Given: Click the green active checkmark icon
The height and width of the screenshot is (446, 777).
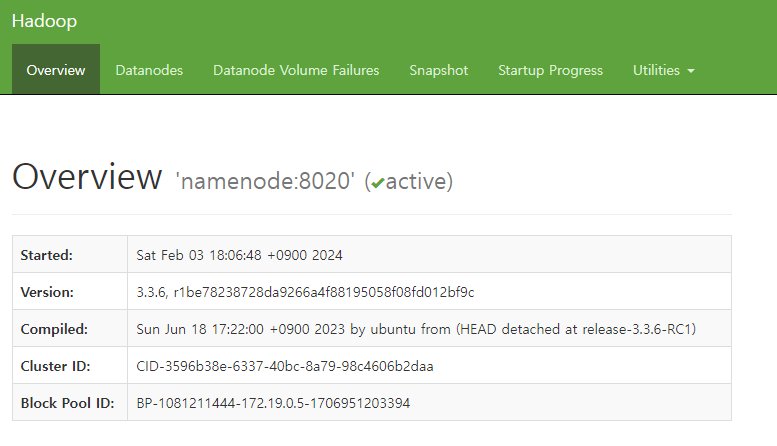Looking at the screenshot, I should [x=378, y=183].
